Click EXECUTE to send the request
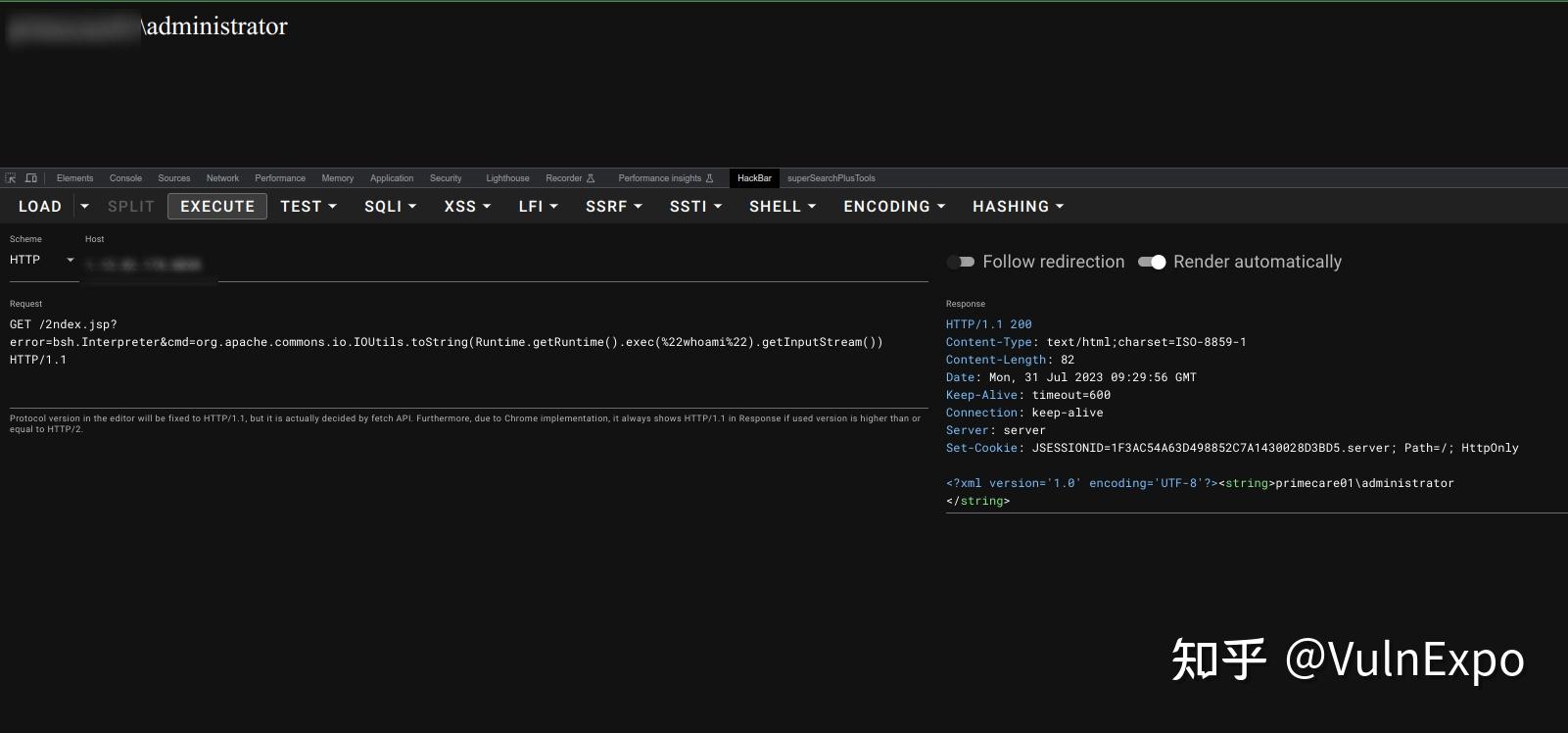The width and height of the screenshot is (1568, 733). [x=217, y=206]
